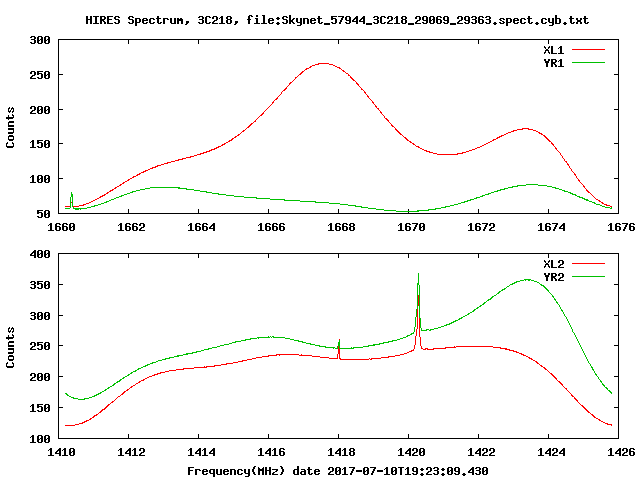Click the green YR1 legend line sample
Viewport: 640px width, 480px height.
tap(588, 62)
